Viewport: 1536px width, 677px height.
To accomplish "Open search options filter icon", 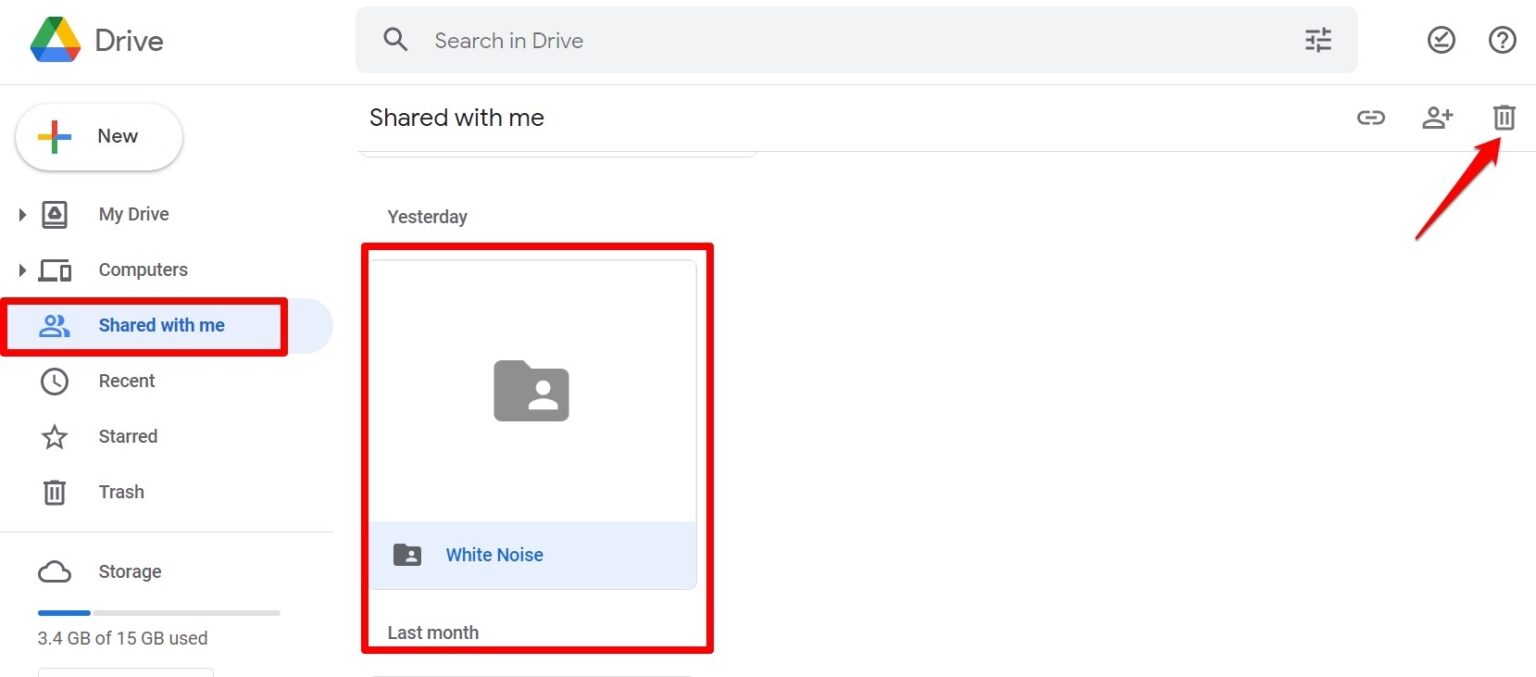I will [x=1317, y=40].
